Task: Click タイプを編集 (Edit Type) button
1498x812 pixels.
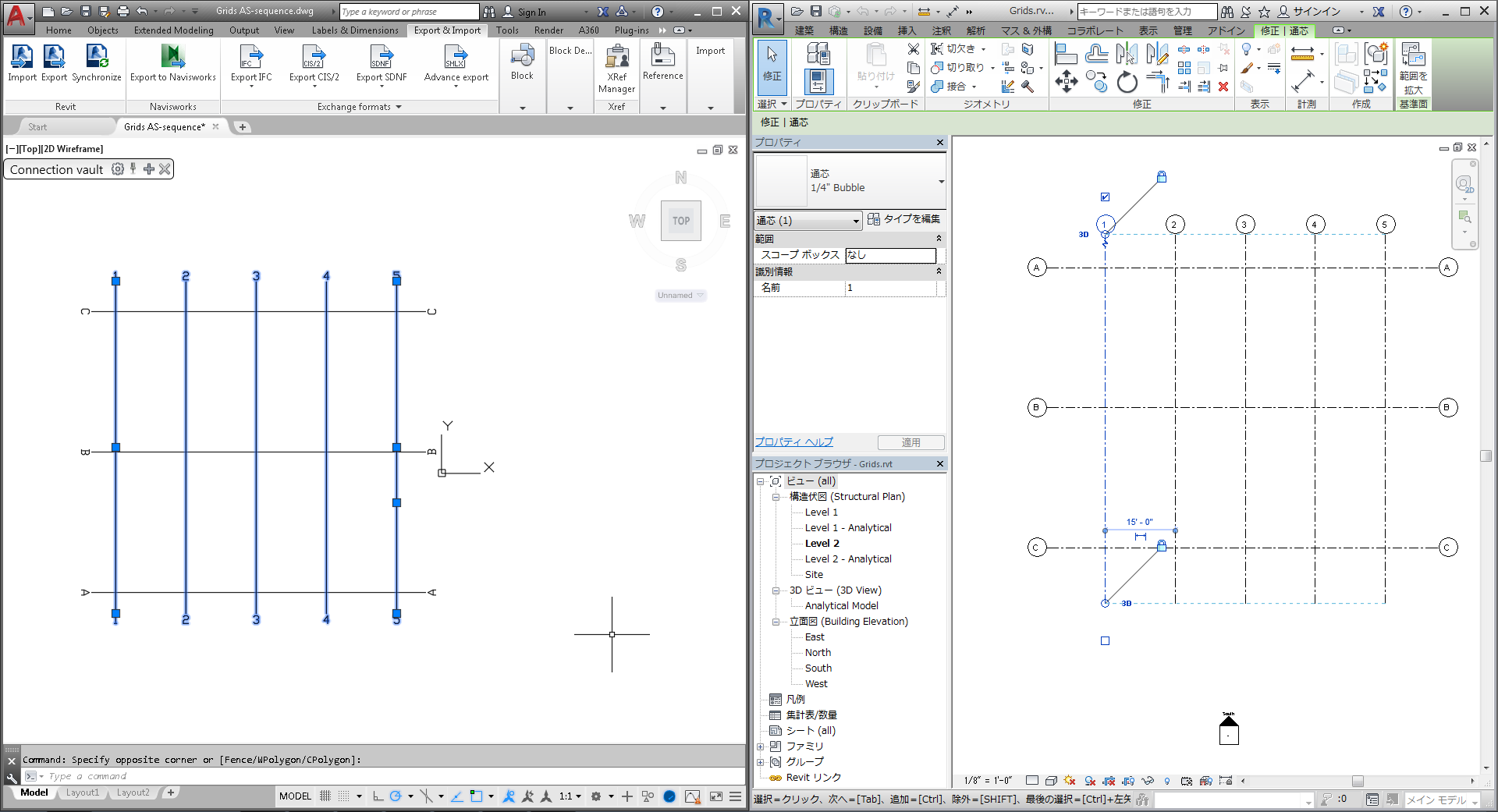Action: pyautogui.click(x=904, y=219)
